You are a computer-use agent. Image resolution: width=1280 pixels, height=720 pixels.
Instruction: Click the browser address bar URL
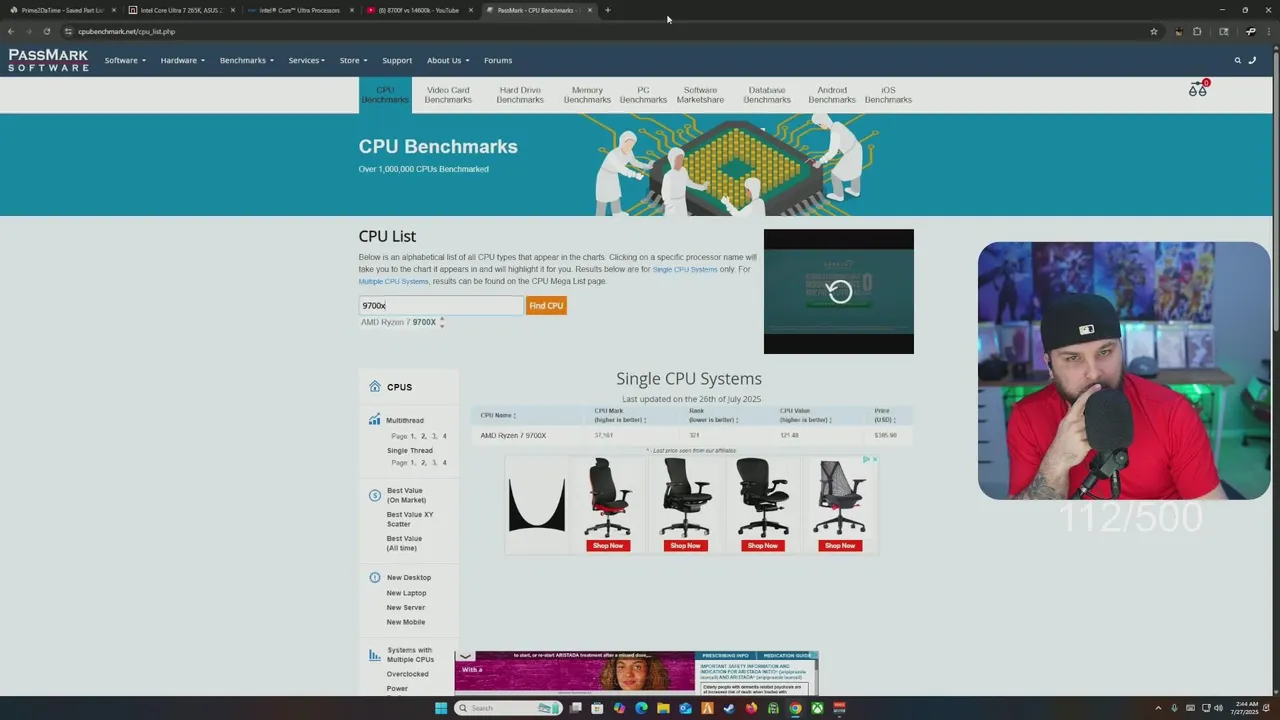(x=126, y=31)
